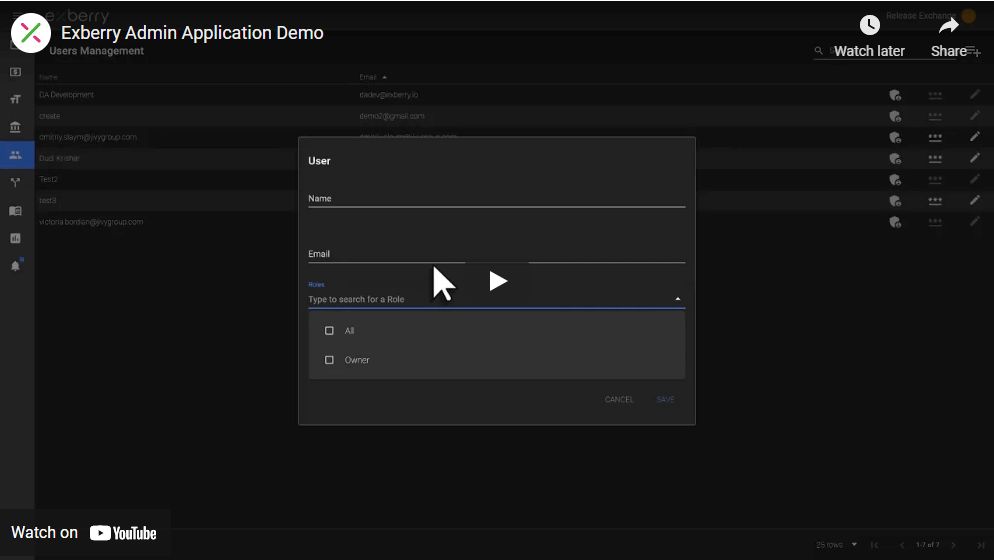Click the bank building icon in sidebar
Screen dimensions: 994x560
tap(15, 127)
